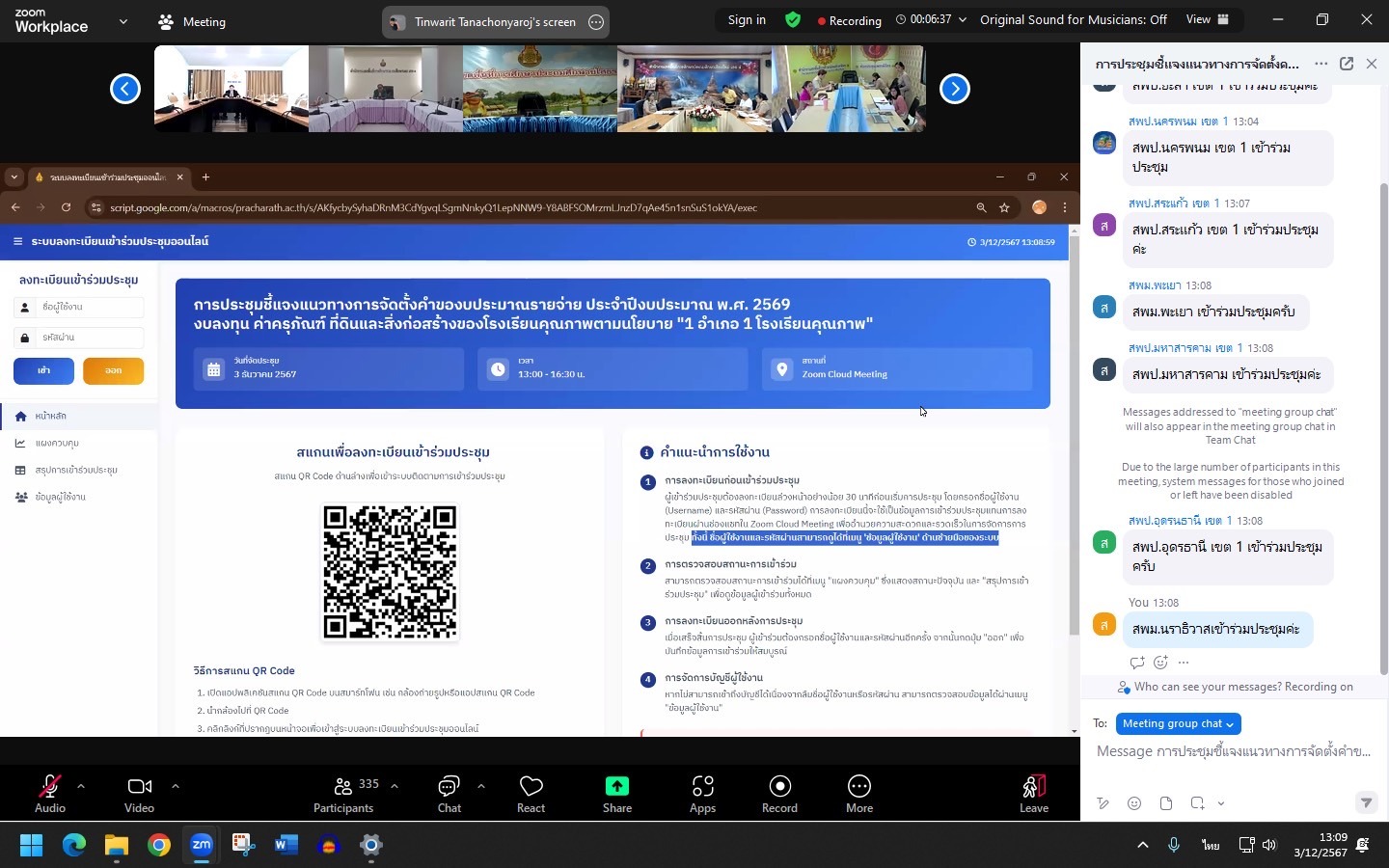Start Video camera button

coord(139,793)
